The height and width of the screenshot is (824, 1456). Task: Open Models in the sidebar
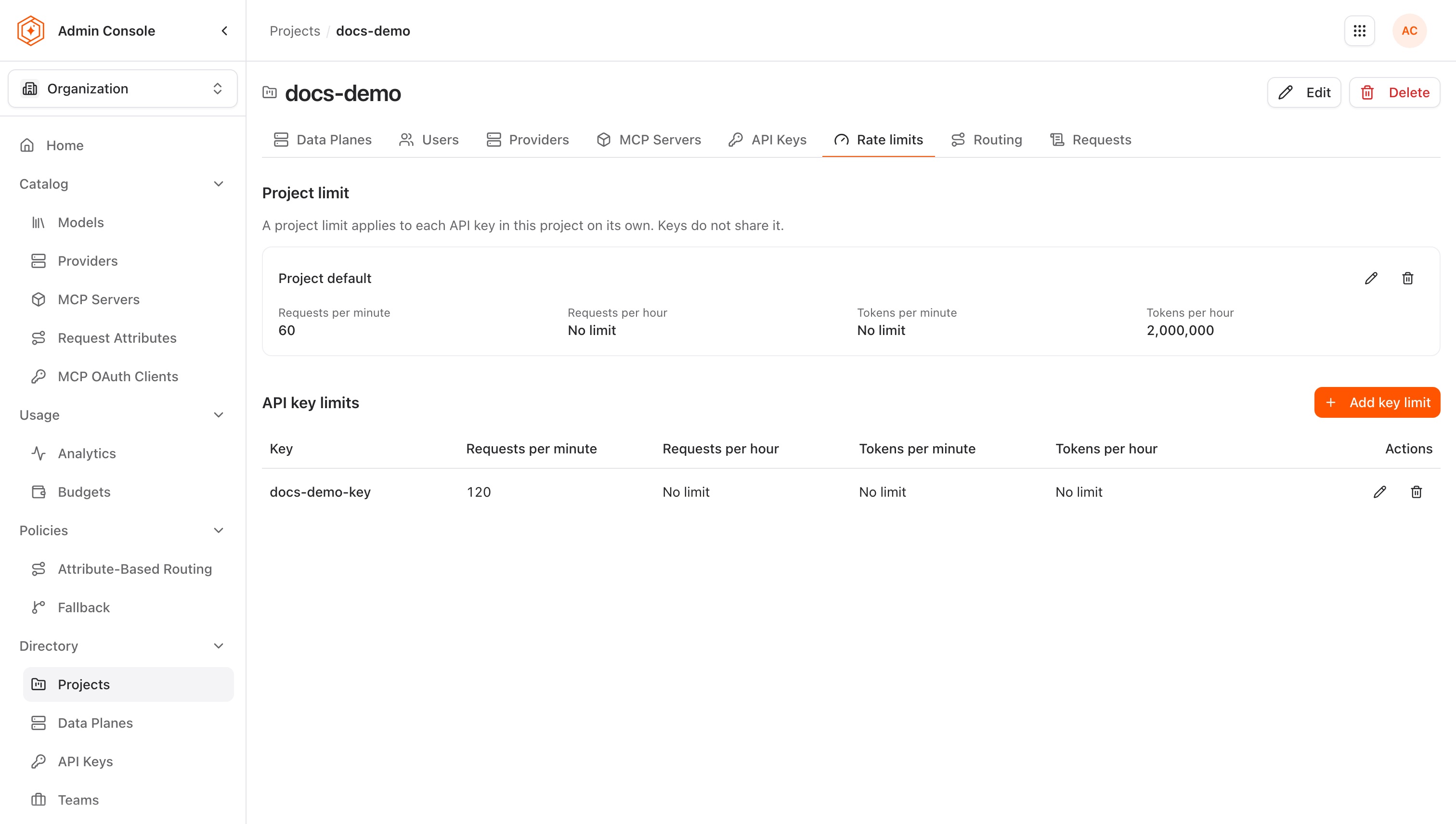pyautogui.click(x=128, y=222)
